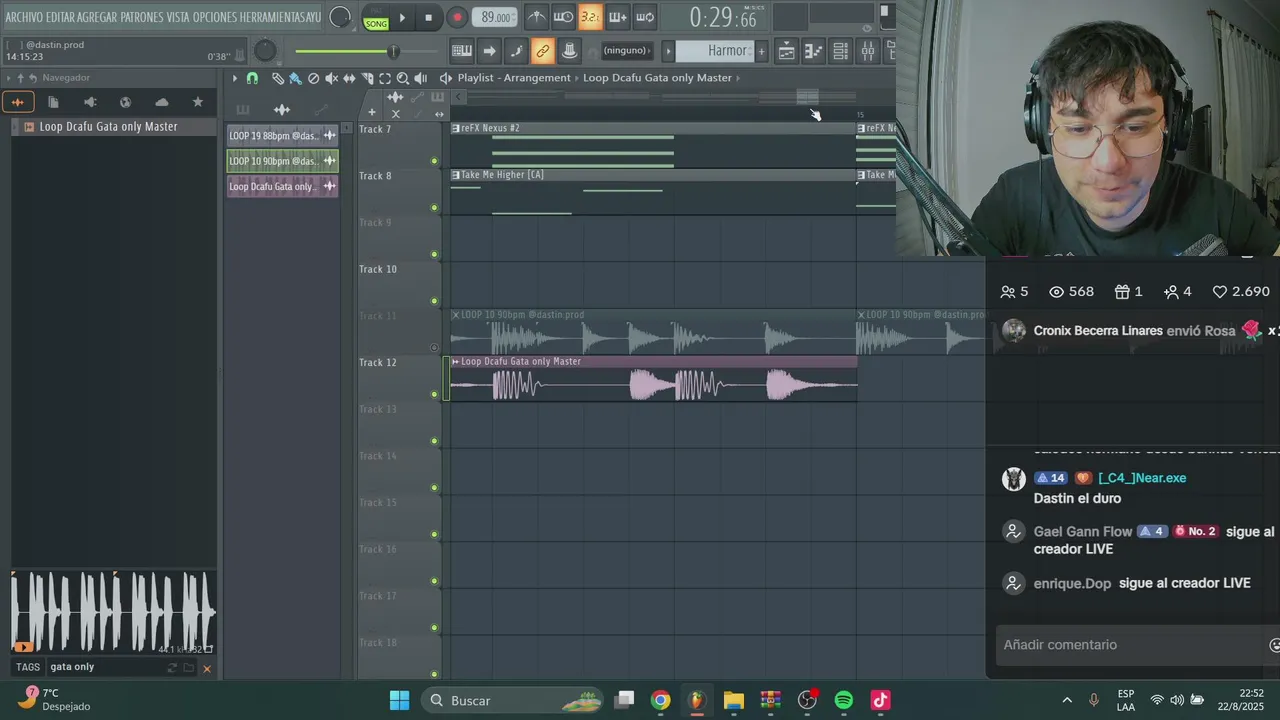Viewport: 1280px width, 720px height.
Task: Expand the Loop Dcafu Gata only Master browser item
Action: [16, 127]
